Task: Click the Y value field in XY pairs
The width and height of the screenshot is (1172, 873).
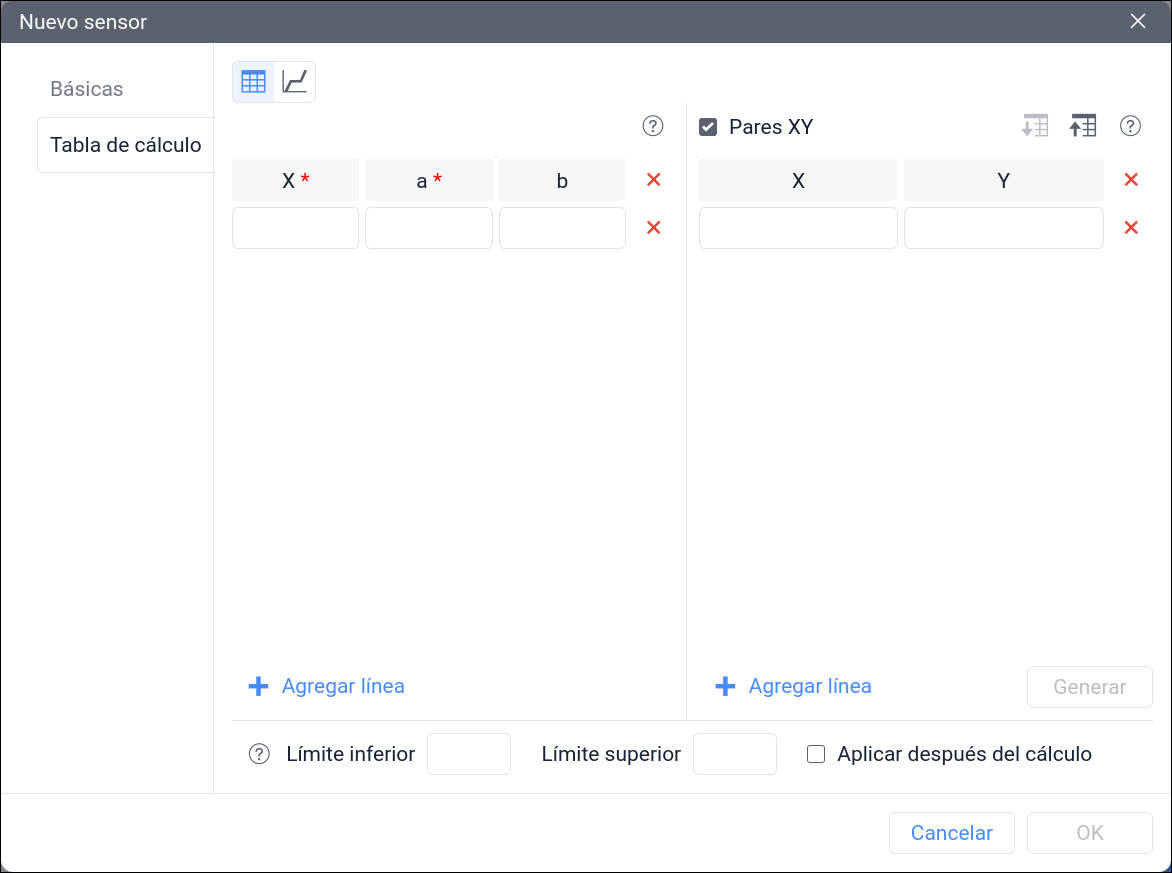Action: 1003,228
